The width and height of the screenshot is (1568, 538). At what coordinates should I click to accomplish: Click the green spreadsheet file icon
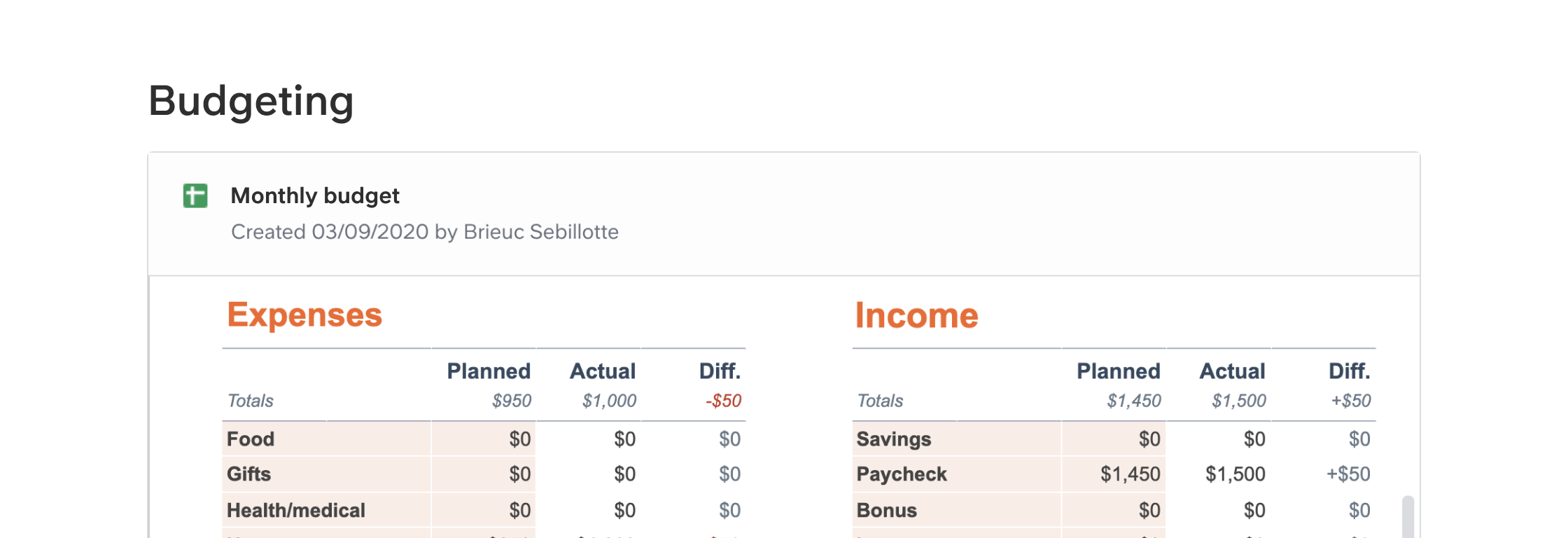tap(195, 196)
